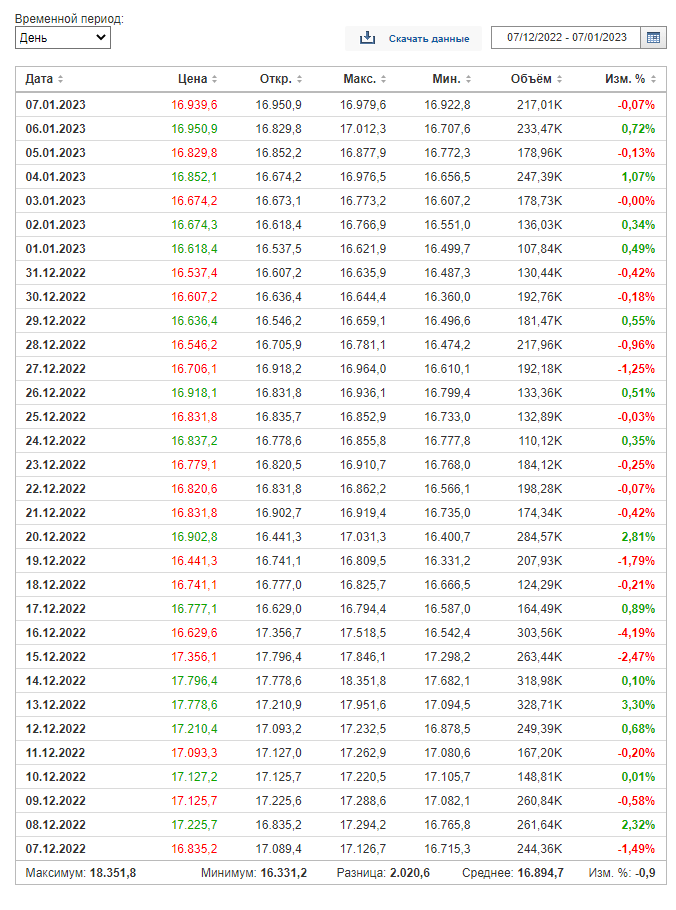Sort by Объём column arrows
Screen dimensions: 676x910
[559, 80]
